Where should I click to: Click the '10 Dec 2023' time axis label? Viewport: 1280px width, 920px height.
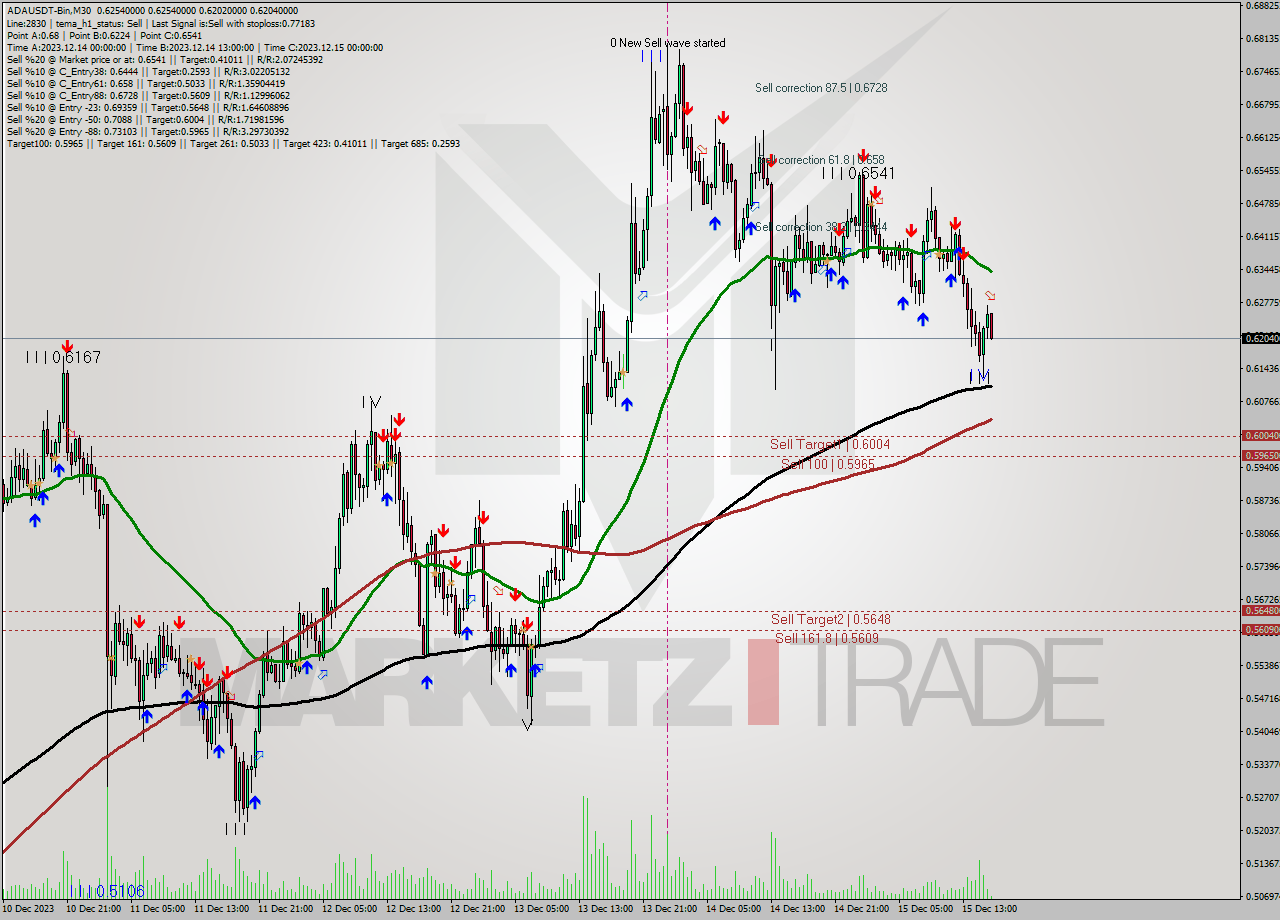[29, 909]
